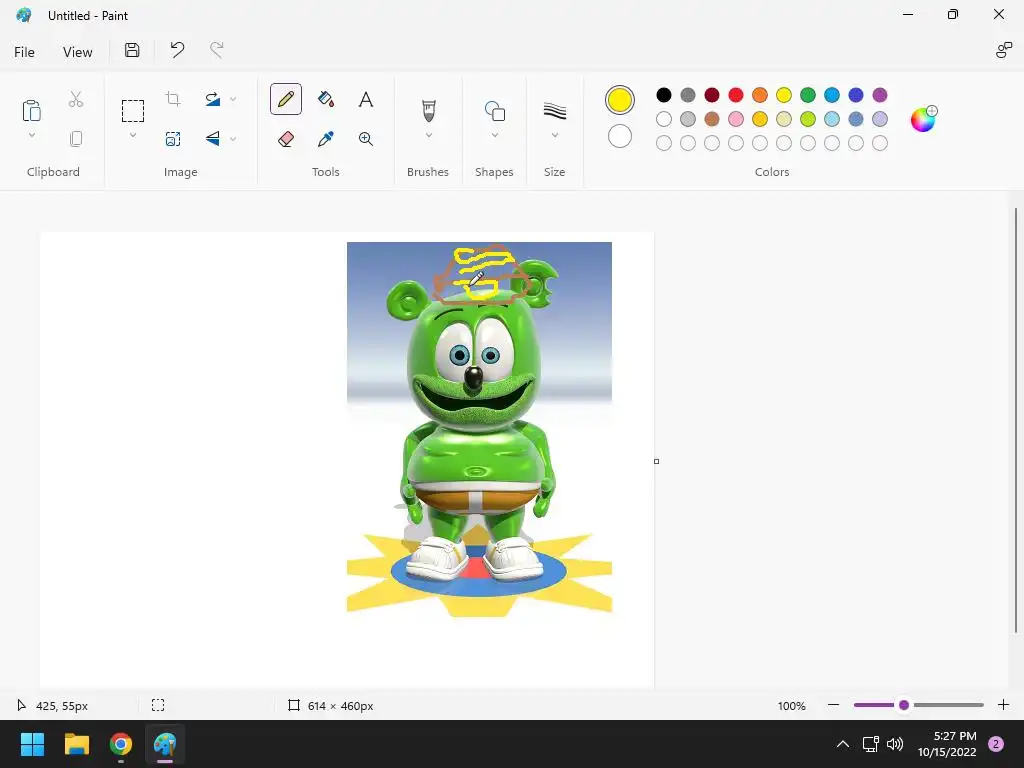Click the Rotate icon
Image resolution: width=1024 pixels, height=768 pixels.
click(x=213, y=99)
